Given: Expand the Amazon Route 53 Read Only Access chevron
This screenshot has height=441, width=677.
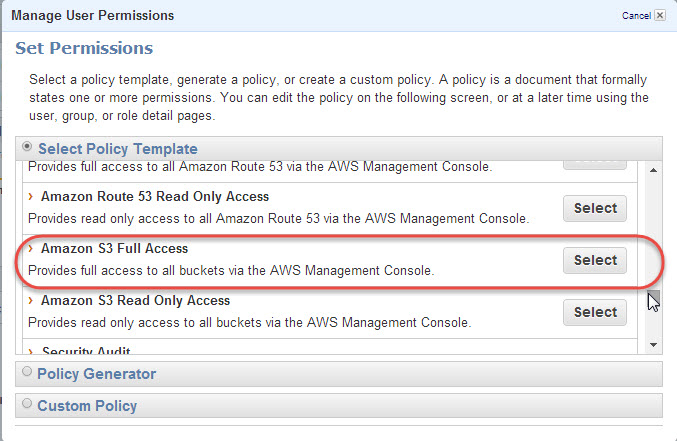Looking at the screenshot, I should (32, 197).
